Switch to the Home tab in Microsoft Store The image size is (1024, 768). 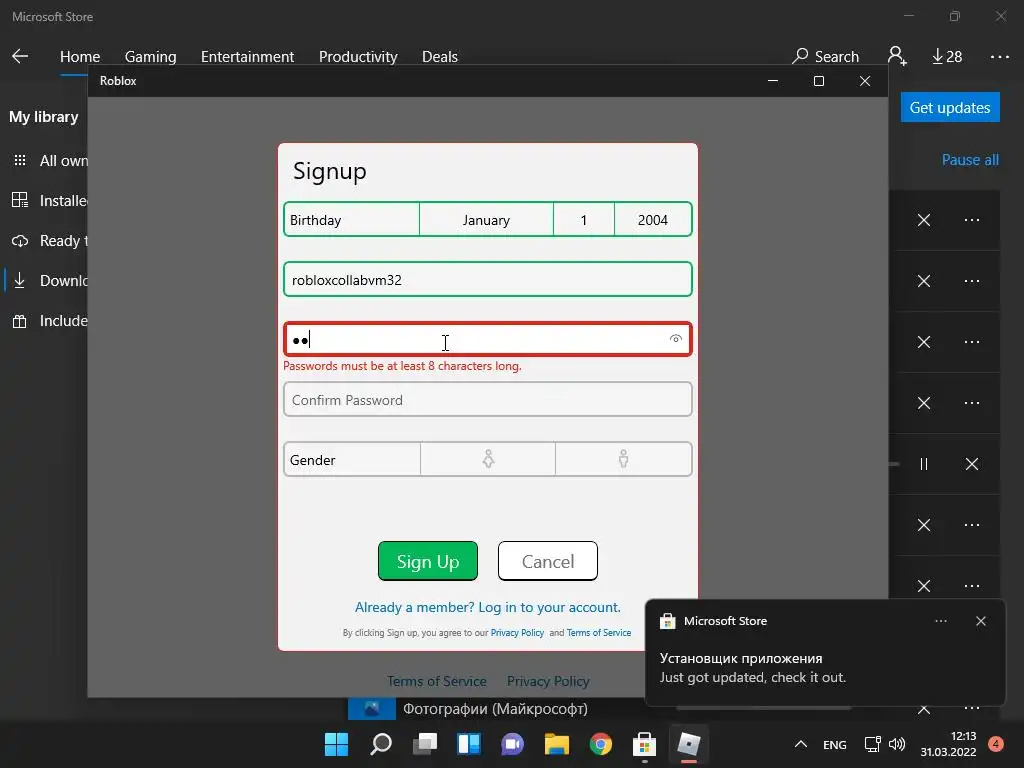pyautogui.click(x=80, y=57)
